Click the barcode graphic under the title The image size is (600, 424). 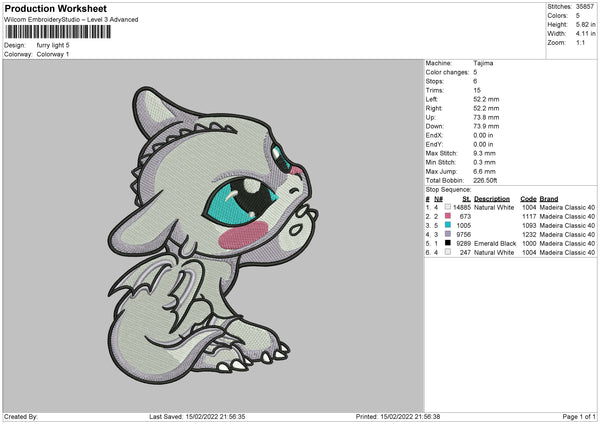58,32
